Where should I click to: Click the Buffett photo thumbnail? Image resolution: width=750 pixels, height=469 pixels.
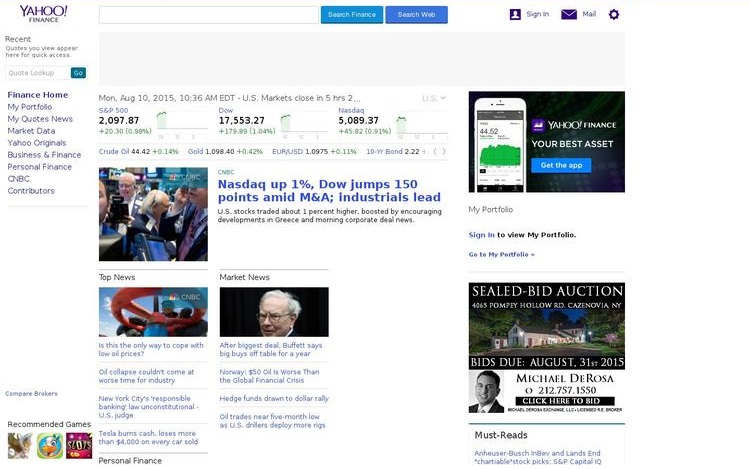coord(274,312)
